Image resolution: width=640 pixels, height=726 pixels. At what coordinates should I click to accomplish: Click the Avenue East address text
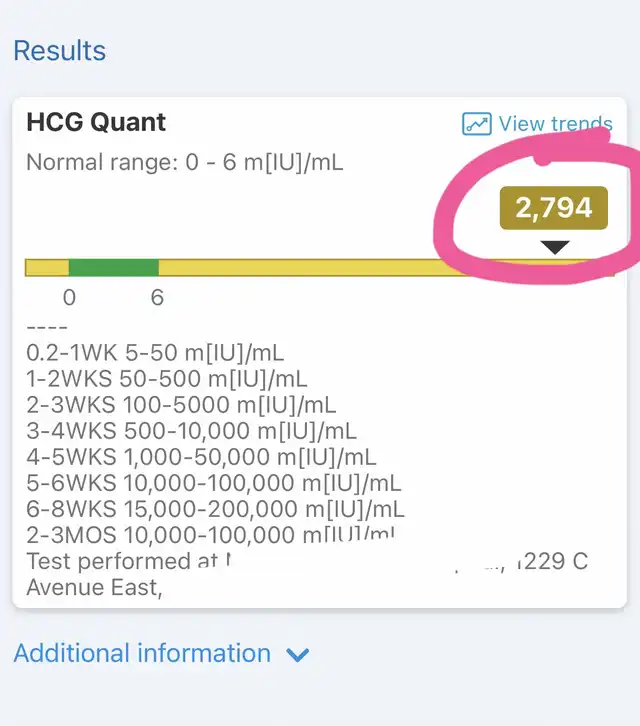coord(93,587)
